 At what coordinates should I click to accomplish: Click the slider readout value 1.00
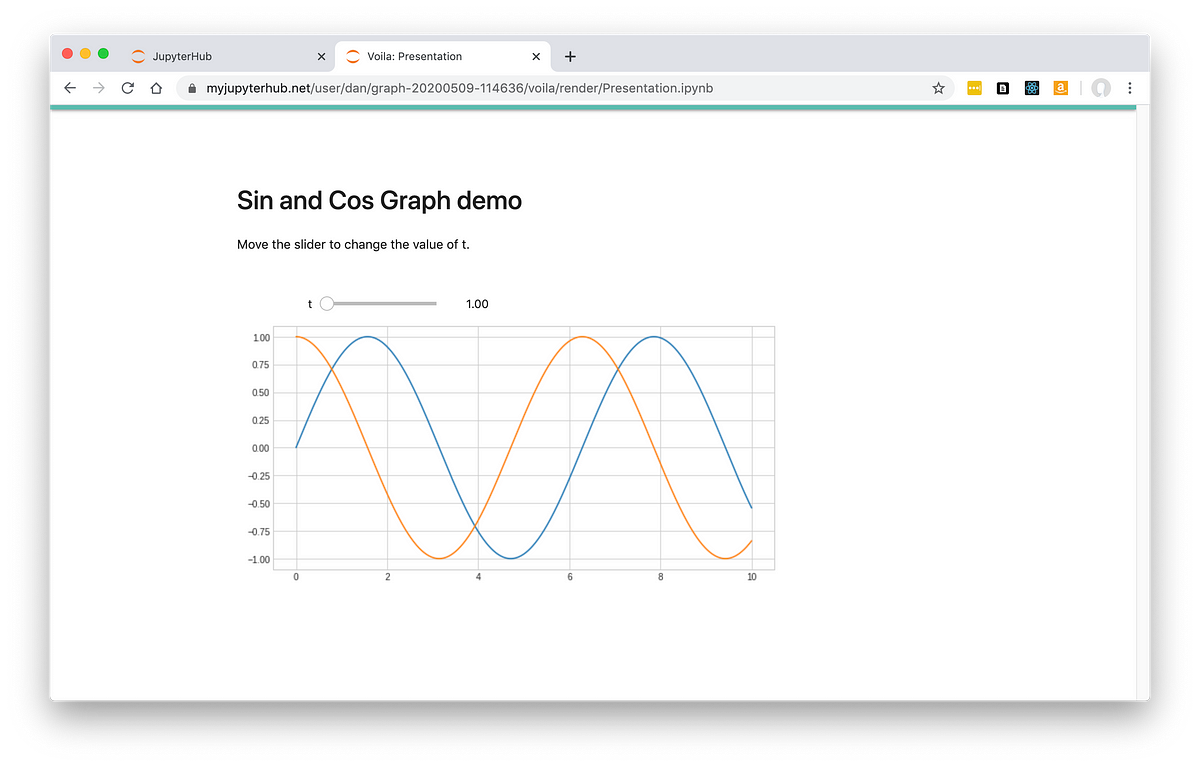[477, 304]
